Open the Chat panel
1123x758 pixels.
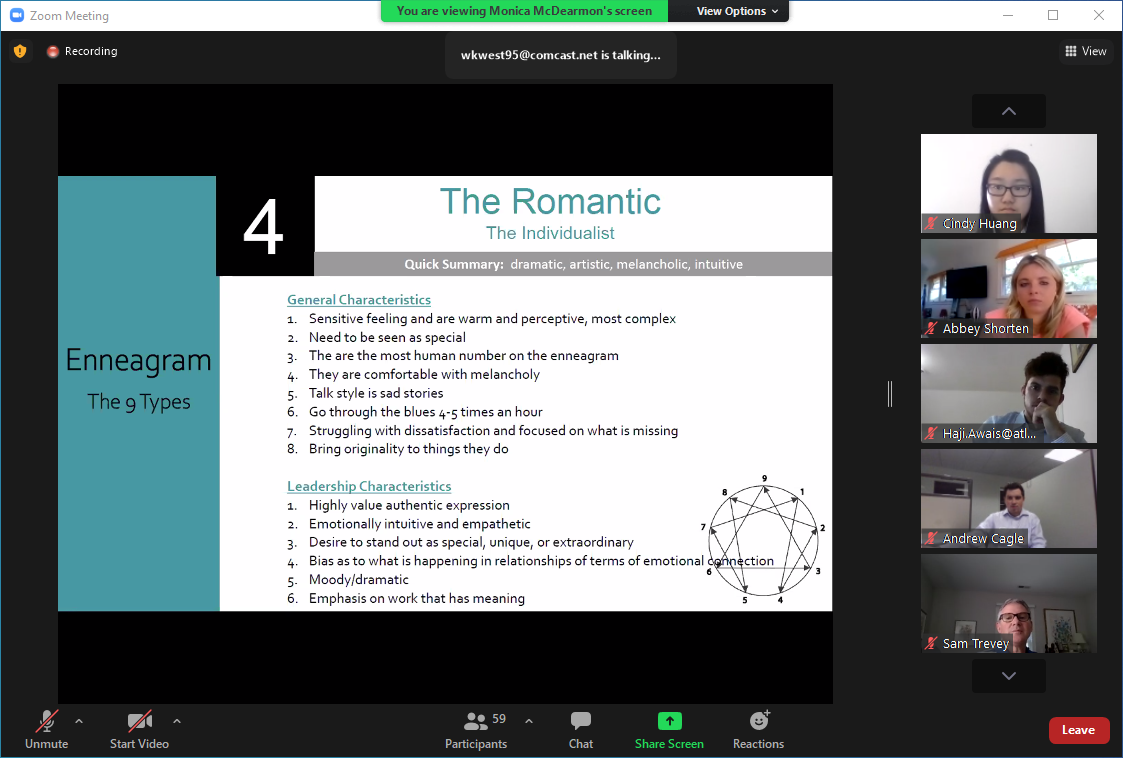click(x=581, y=721)
